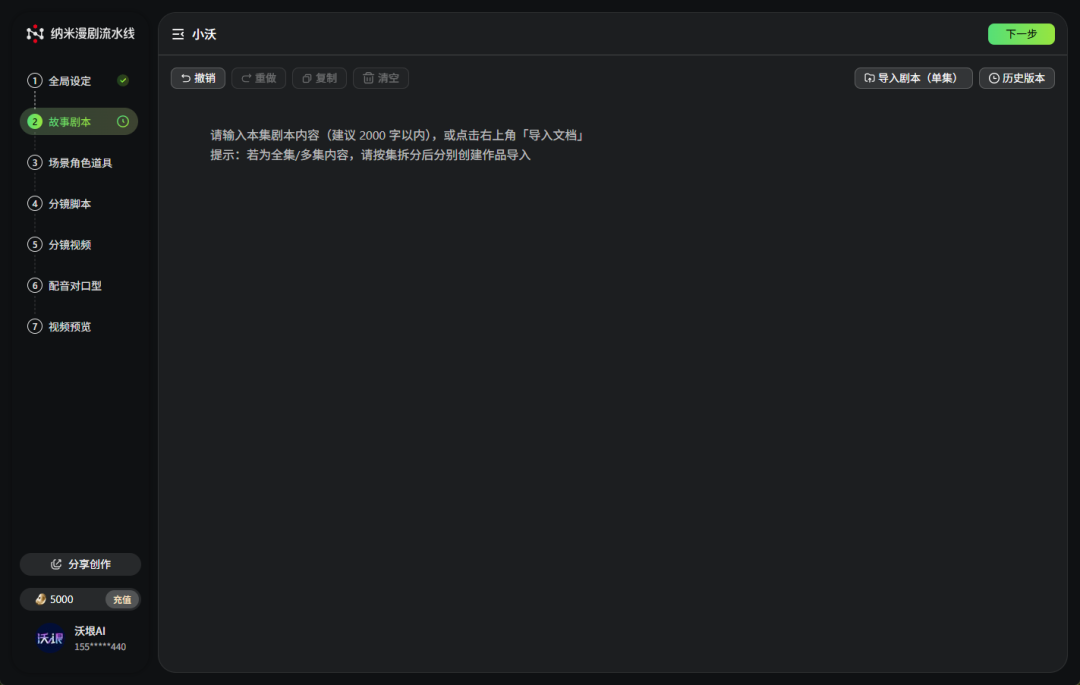Click the 复制 copy icon
Image resolution: width=1080 pixels, height=685 pixels.
[306, 78]
